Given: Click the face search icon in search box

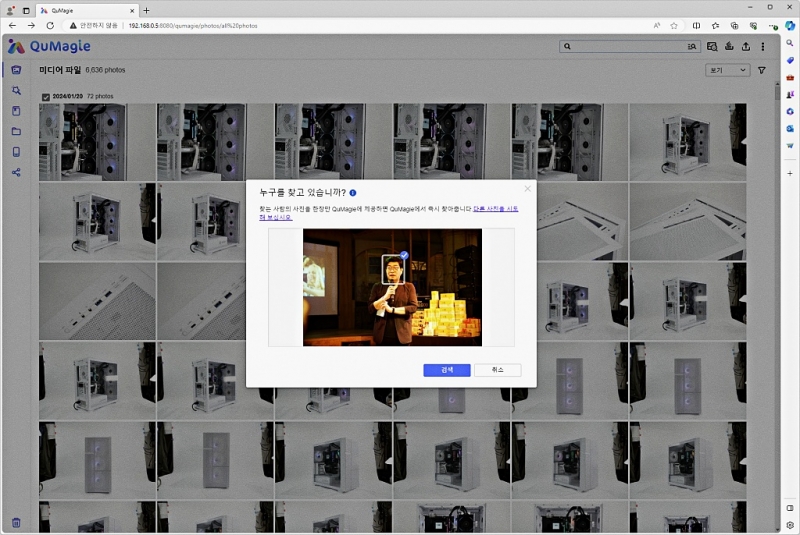Looking at the screenshot, I should pos(691,46).
